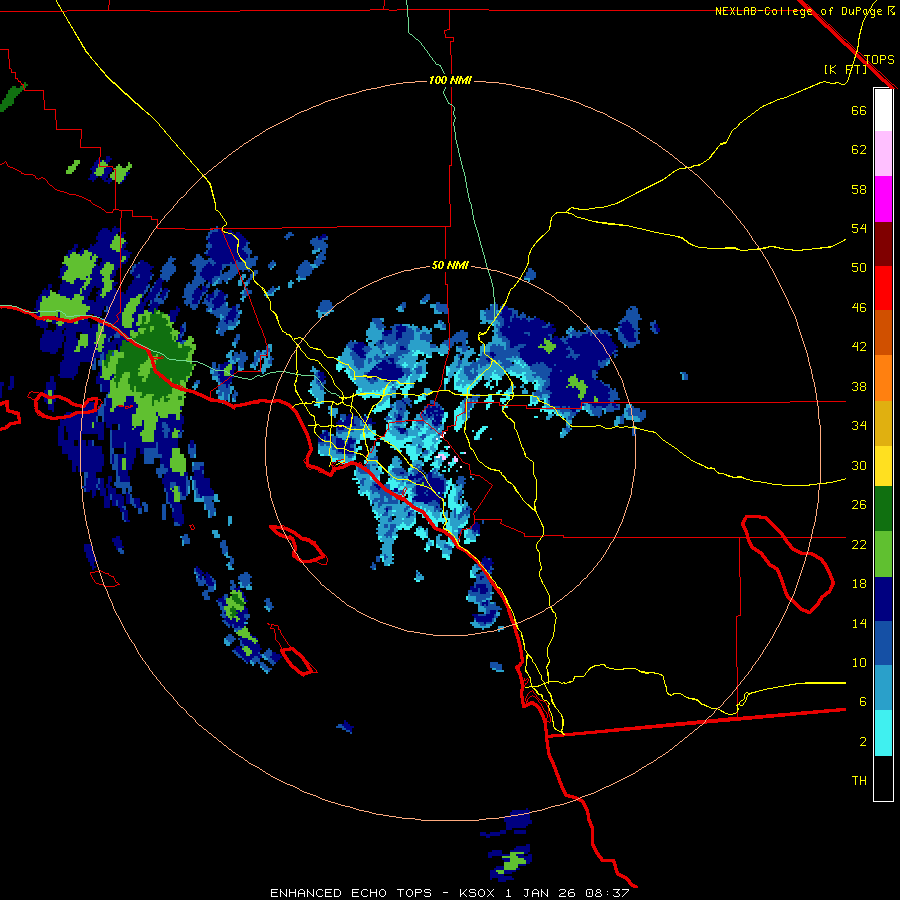Click the KSOX radar site identifier
The image size is (900, 900).
point(476,893)
